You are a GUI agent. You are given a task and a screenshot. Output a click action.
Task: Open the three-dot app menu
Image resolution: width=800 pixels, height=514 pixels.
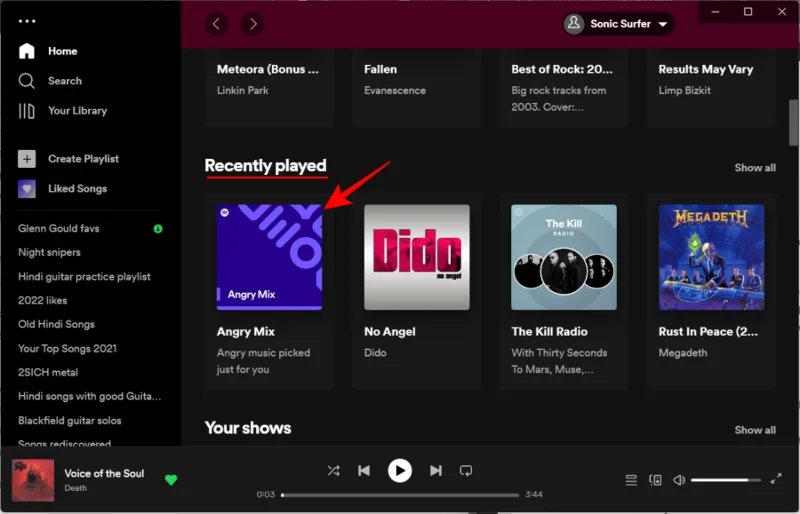tap(27, 21)
